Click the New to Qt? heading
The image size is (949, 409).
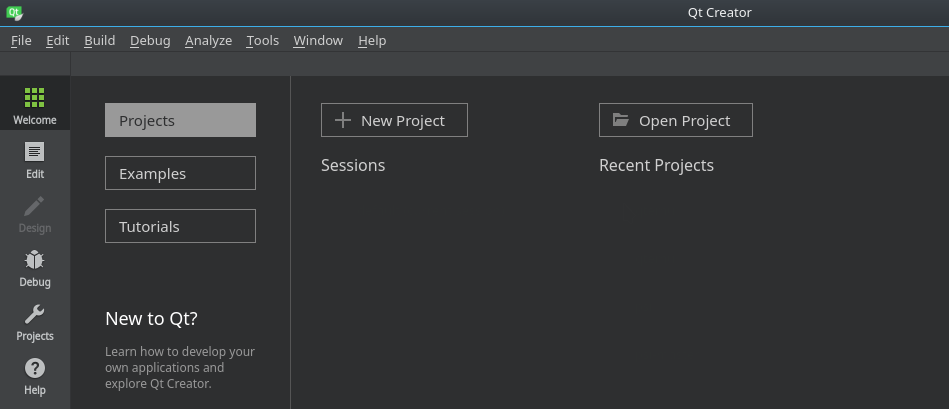(151, 318)
